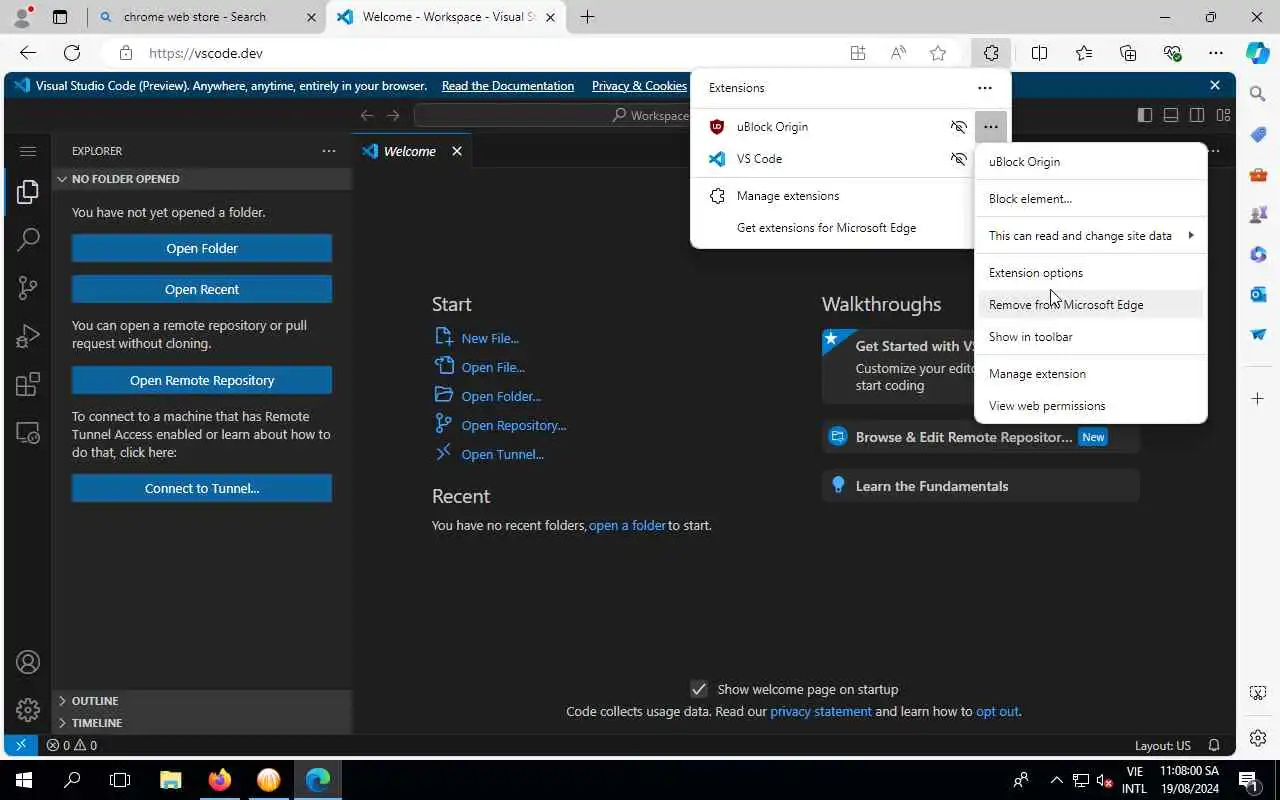Screen dimensions: 1280x800
Task: Expand the Outline section
Action: (202, 701)
